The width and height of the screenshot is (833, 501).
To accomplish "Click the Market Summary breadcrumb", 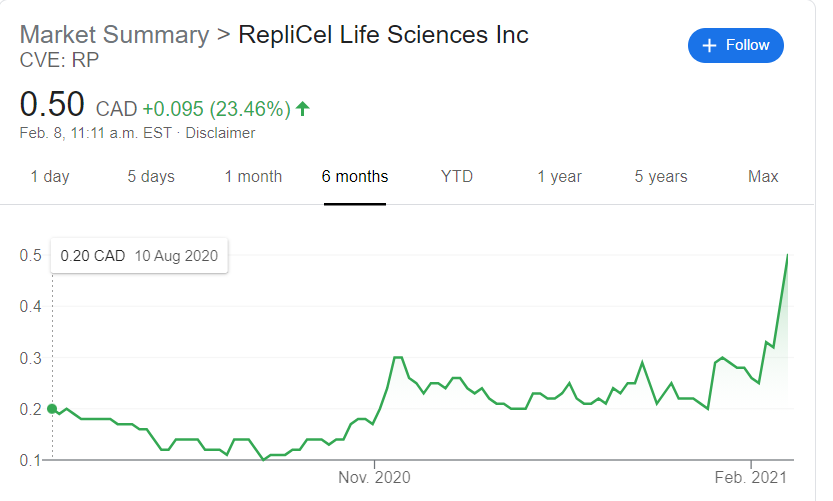I will click(114, 34).
